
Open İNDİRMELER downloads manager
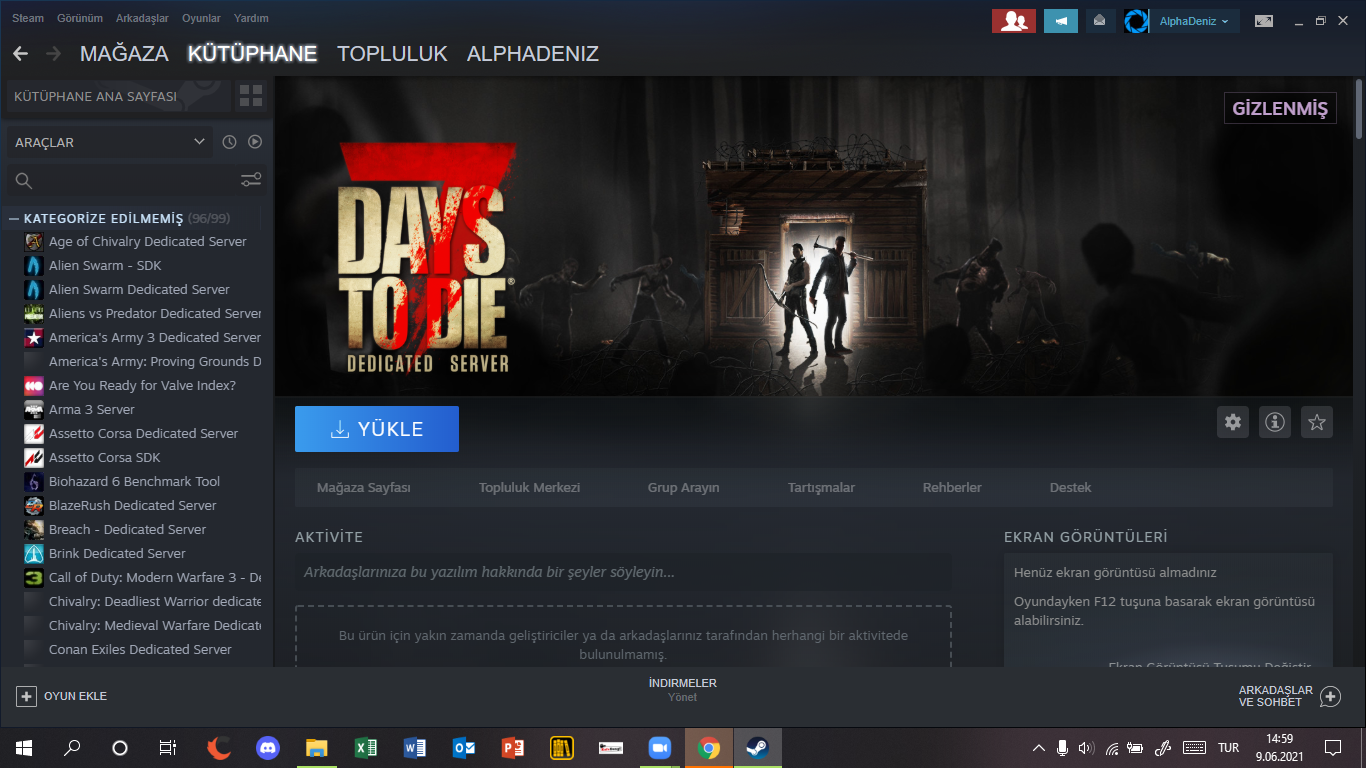(683, 690)
